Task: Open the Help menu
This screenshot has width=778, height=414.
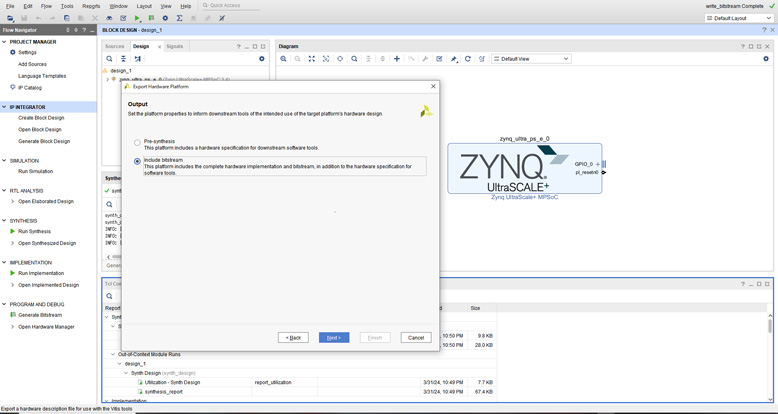Action: tap(186, 6)
